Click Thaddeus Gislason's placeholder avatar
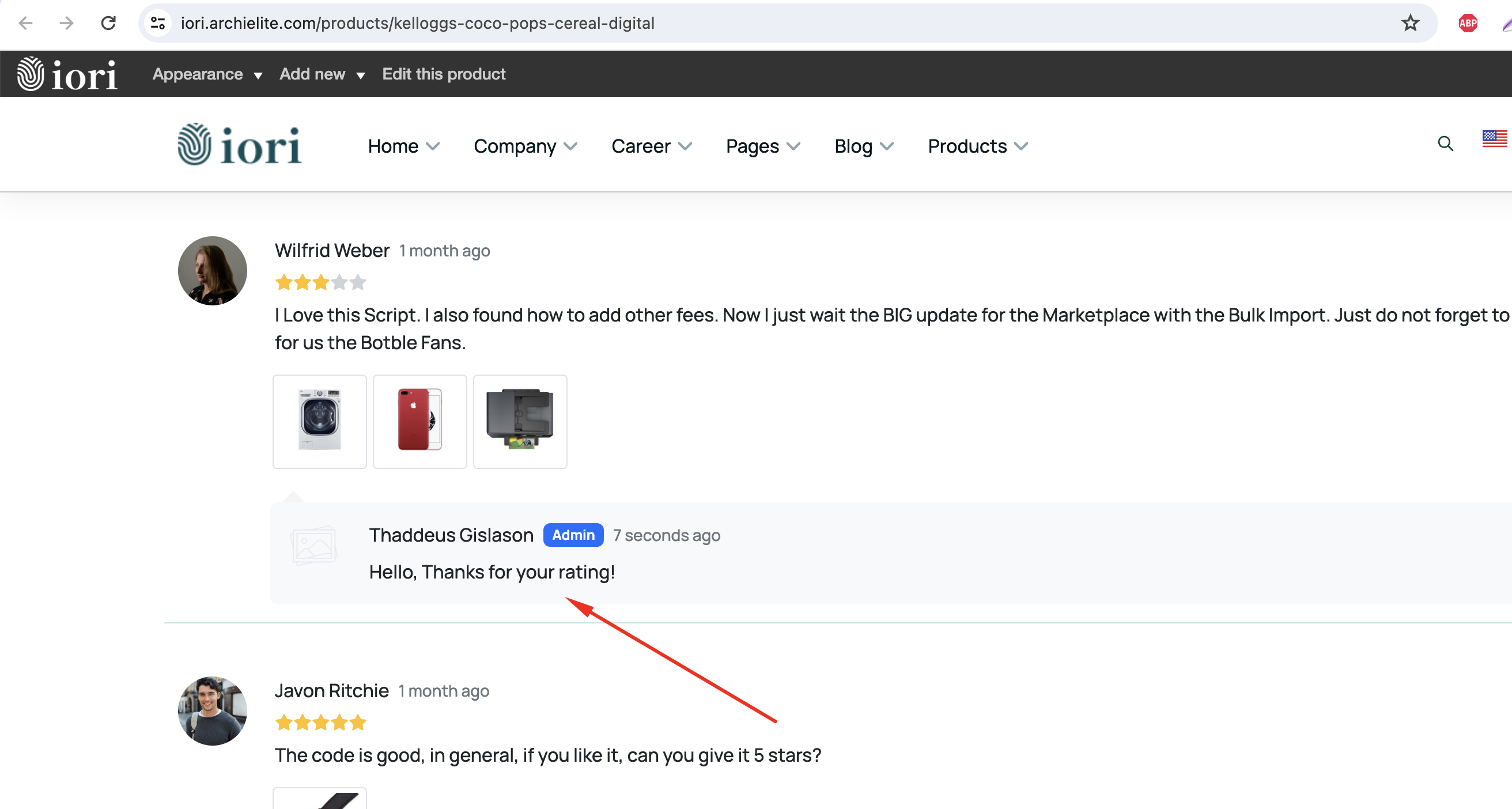The width and height of the screenshot is (1512, 809). click(314, 545)
